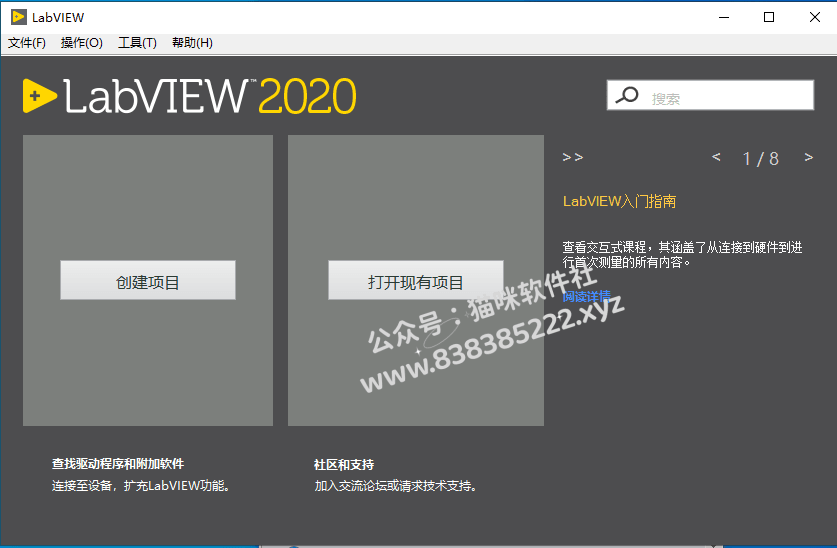Click the LabVIEW title bar app icon
Viewport: 837px width, 548px height.
tap(19, 17)
